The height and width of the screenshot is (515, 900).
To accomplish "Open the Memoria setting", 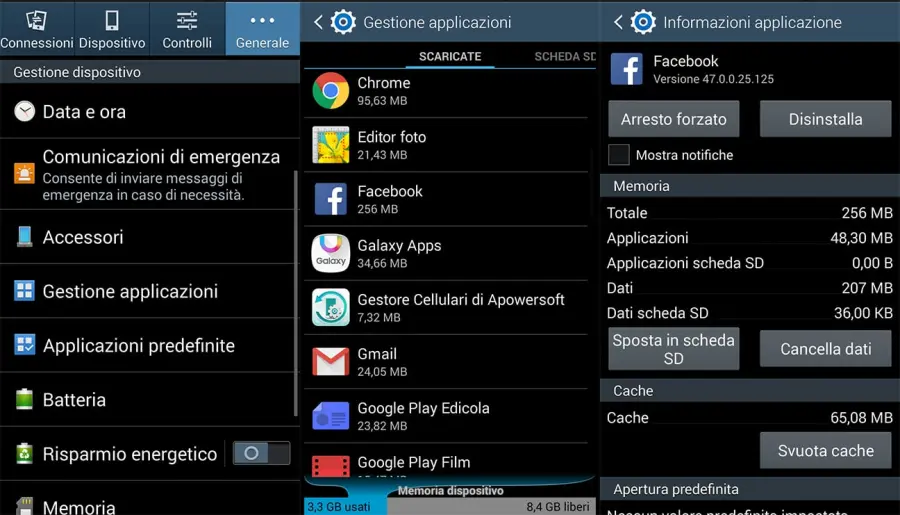I will click(148, 499).
